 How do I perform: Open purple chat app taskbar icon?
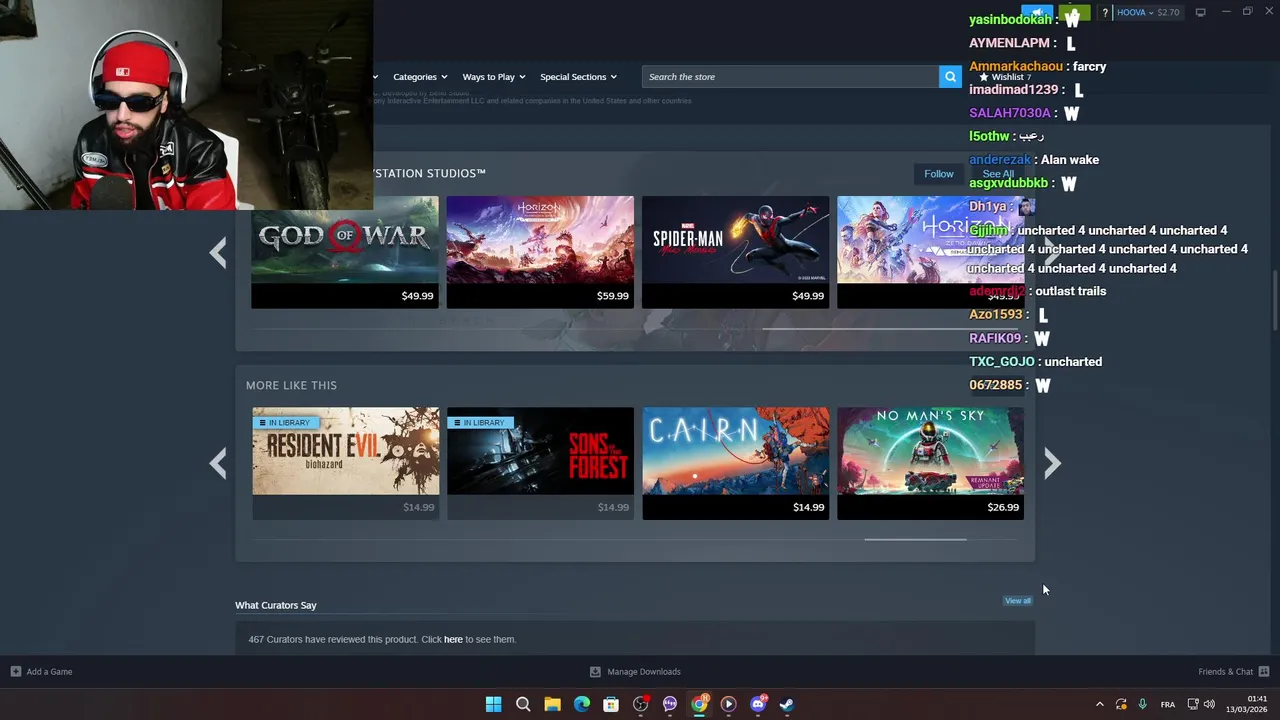[670, 704]
